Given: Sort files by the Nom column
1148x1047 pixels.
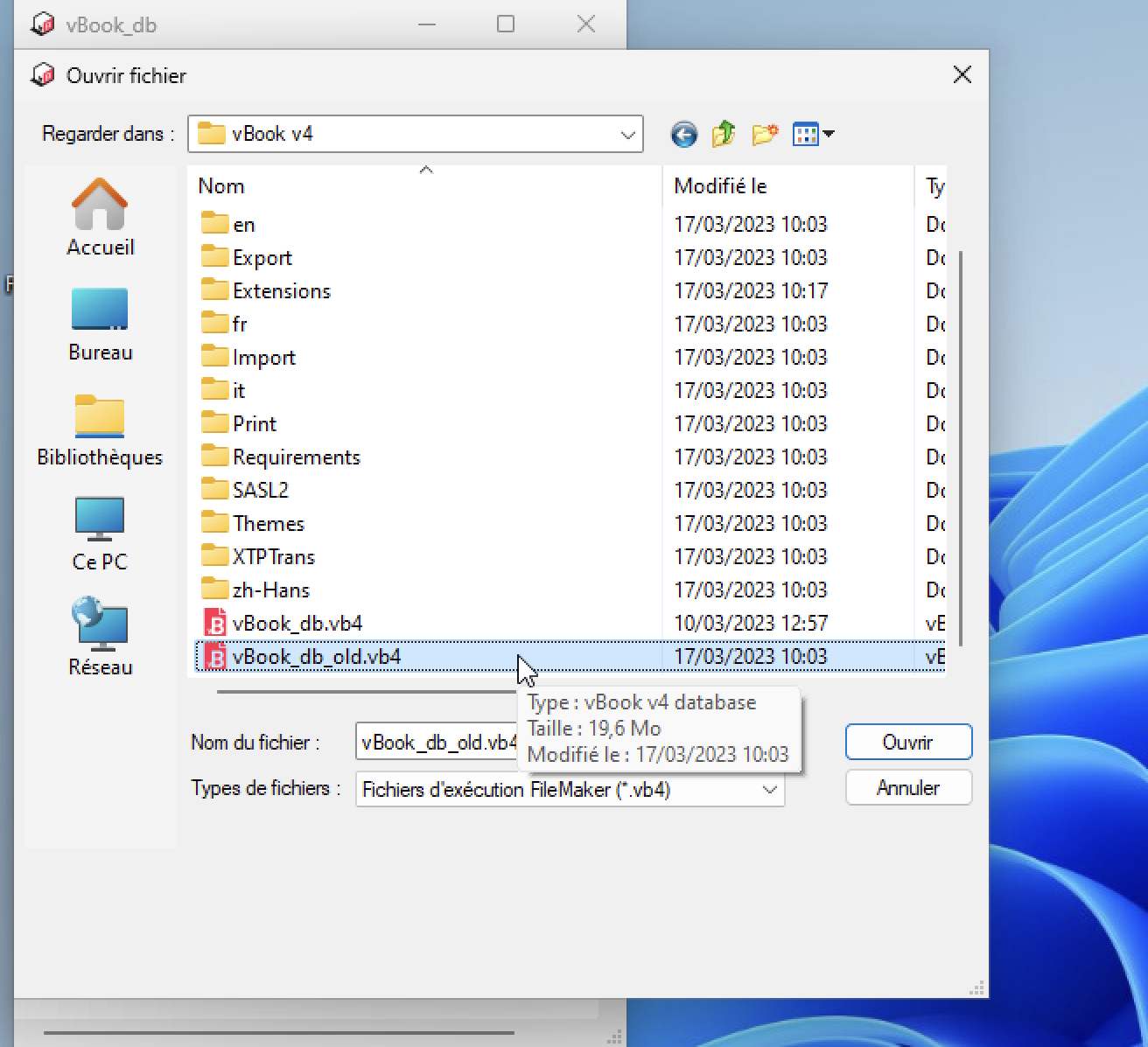Looking at the screenshot, I should 425,185.
